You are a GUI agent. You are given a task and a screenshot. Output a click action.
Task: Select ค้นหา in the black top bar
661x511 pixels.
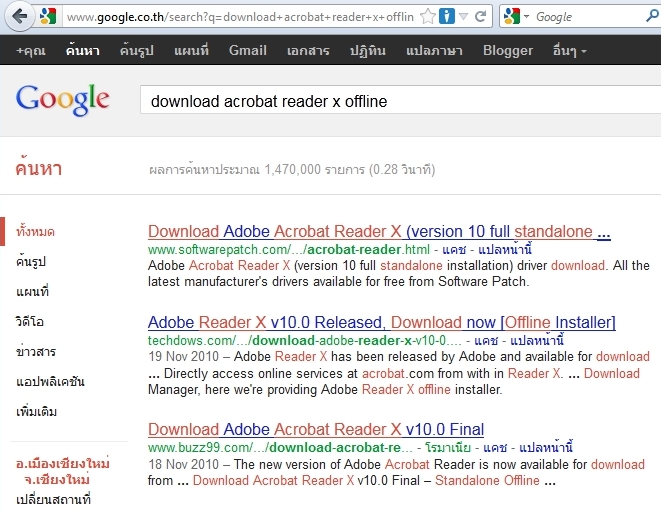(83, 51)
